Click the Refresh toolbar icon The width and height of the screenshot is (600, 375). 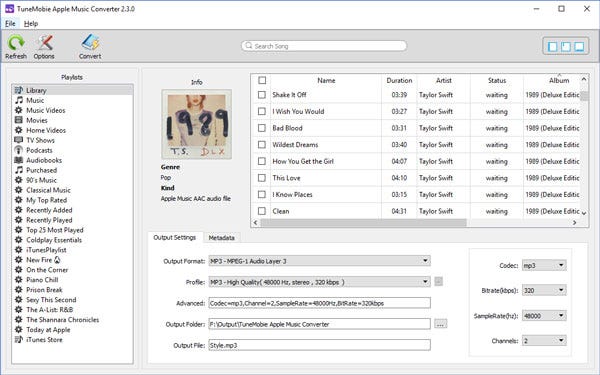pos(16,43)
